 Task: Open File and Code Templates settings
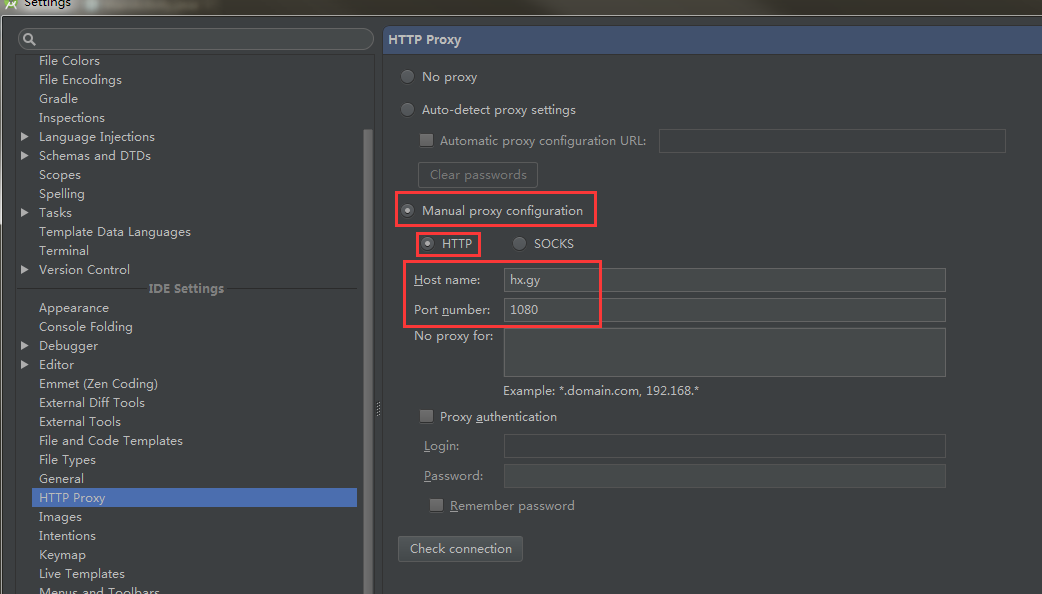[111, 441]
